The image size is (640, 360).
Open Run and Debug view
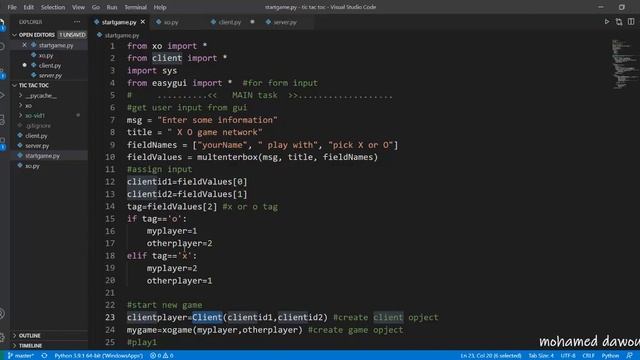2,95
